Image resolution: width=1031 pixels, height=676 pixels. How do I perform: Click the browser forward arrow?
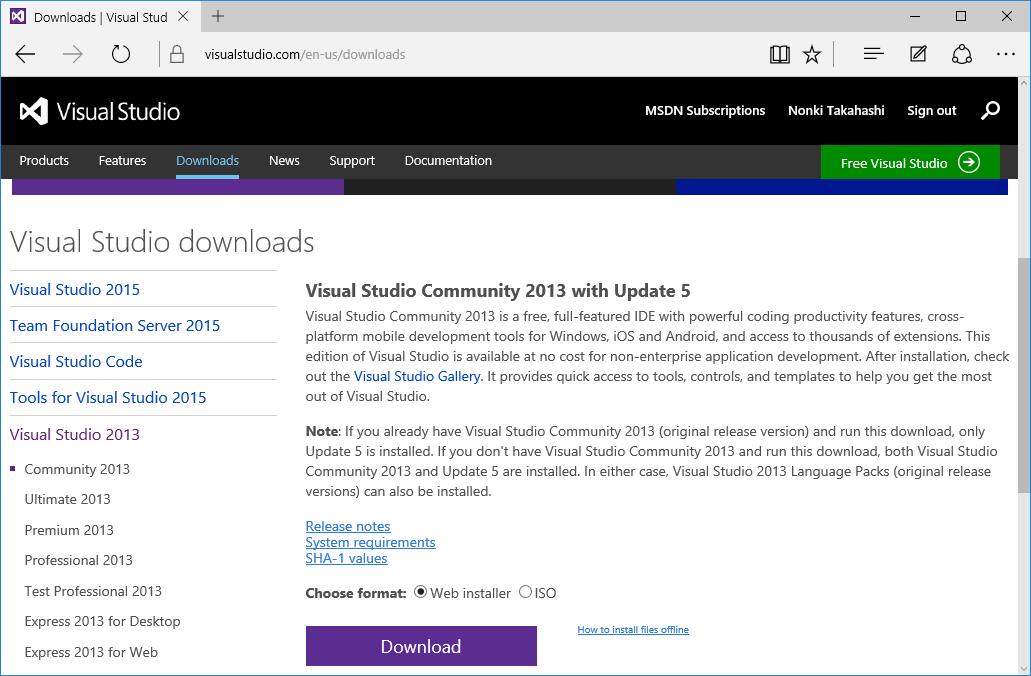tap(72, 55)
